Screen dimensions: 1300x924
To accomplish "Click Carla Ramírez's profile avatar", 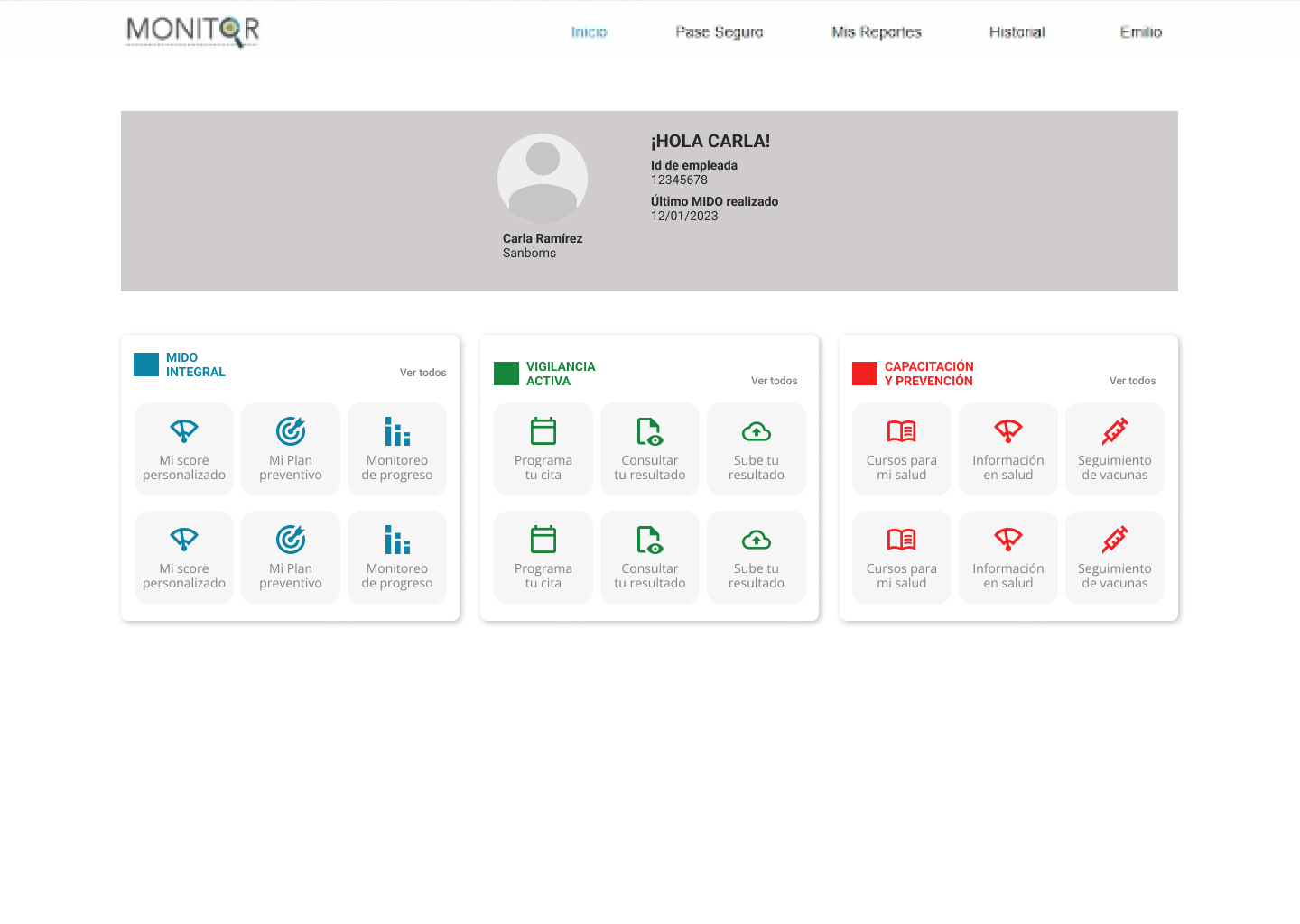I will (543, 179).
